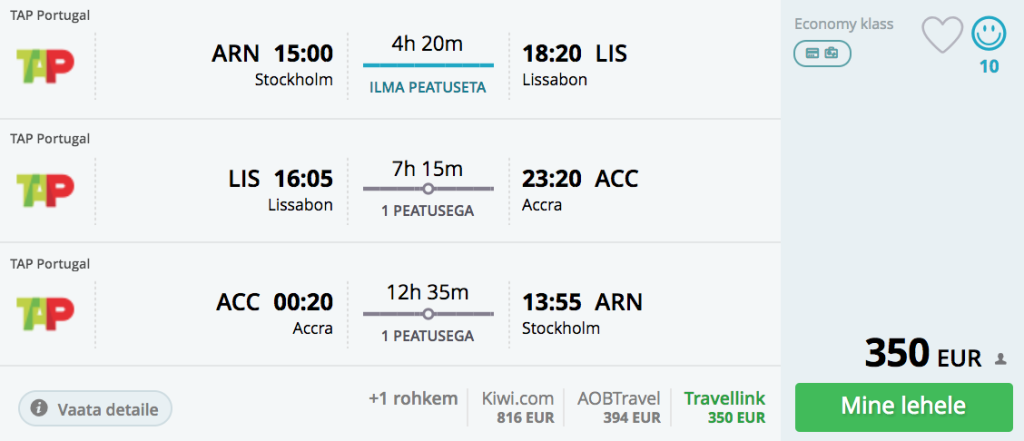This screenshot has height=441, width=1024.
Task: Click TAP logo on Stockholm–Lisbon flight
Action: [x=46, y=66]
